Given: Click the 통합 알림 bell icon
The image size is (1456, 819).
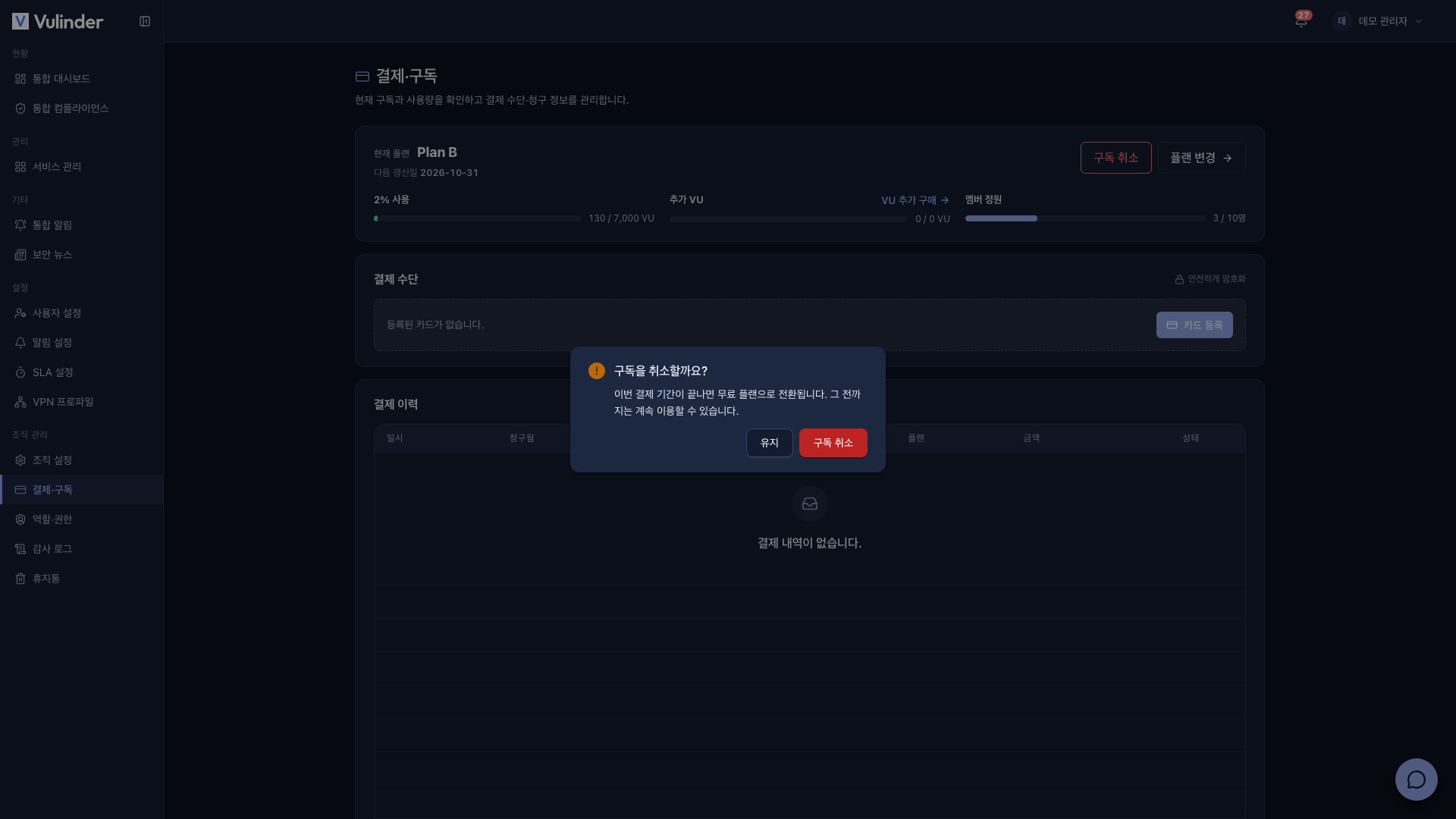Looking at the screenshot, I should pyautogui.click(x=20, y=225).
